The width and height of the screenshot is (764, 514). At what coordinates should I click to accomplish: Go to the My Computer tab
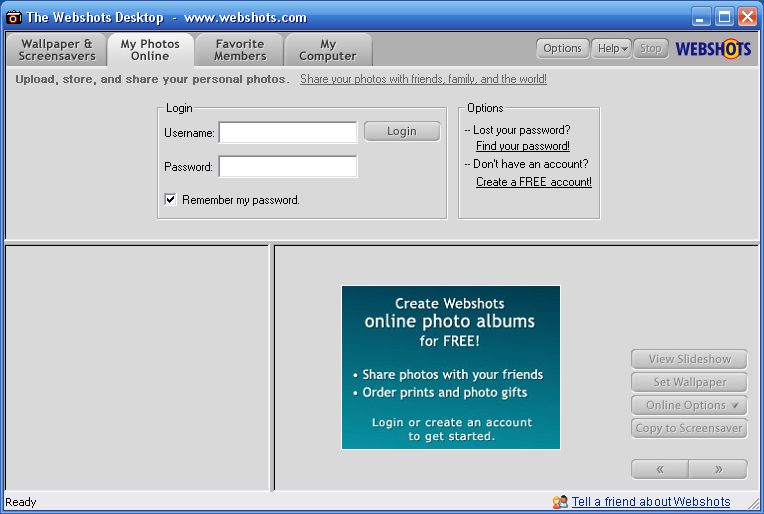[328, 50]
